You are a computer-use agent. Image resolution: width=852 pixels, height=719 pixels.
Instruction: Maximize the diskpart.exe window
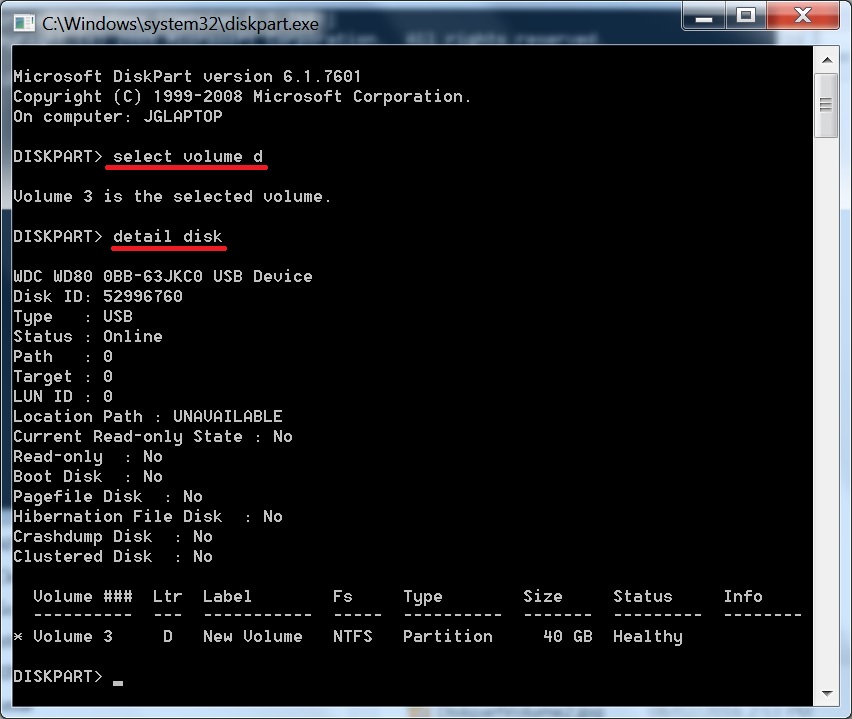point(746,16)
